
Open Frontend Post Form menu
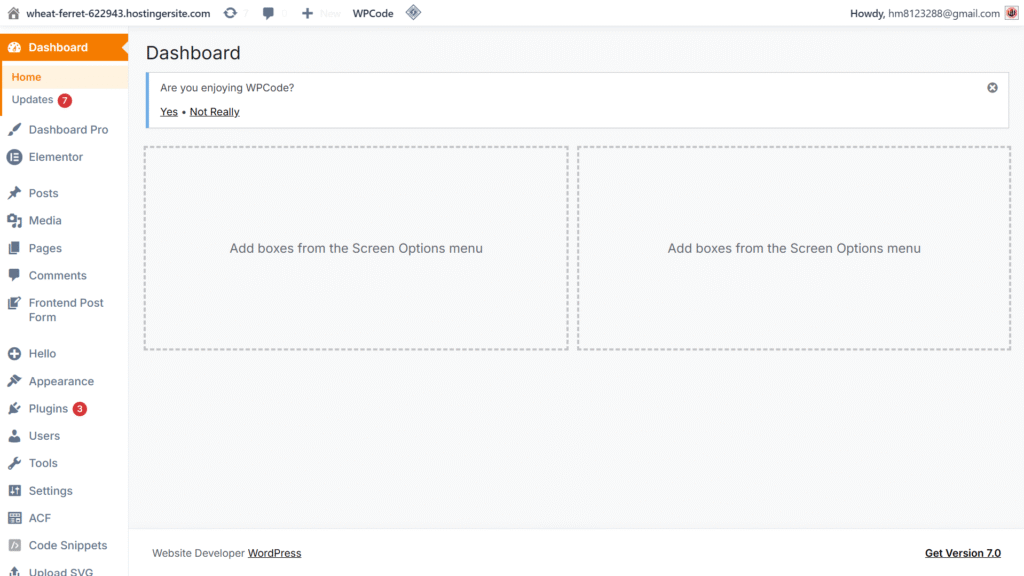pyautogui.click(x=66, y=310)
